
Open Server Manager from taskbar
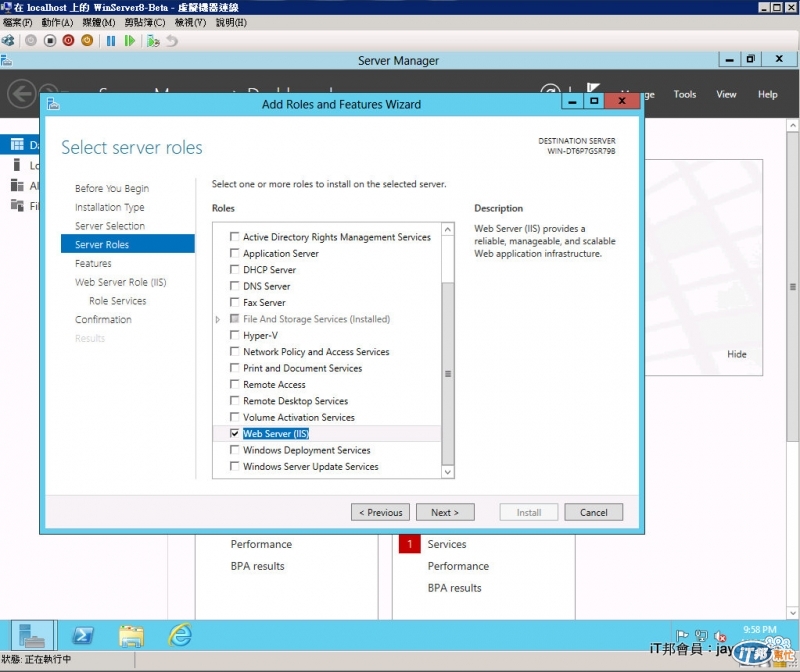[32, 636]
